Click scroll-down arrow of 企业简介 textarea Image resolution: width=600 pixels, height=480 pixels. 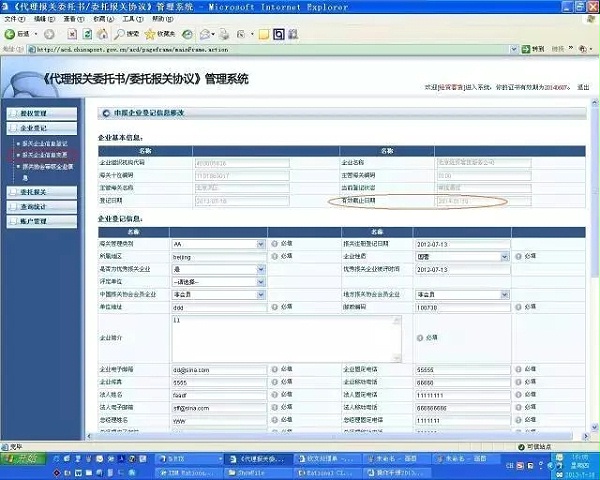[x=397, y=358]
